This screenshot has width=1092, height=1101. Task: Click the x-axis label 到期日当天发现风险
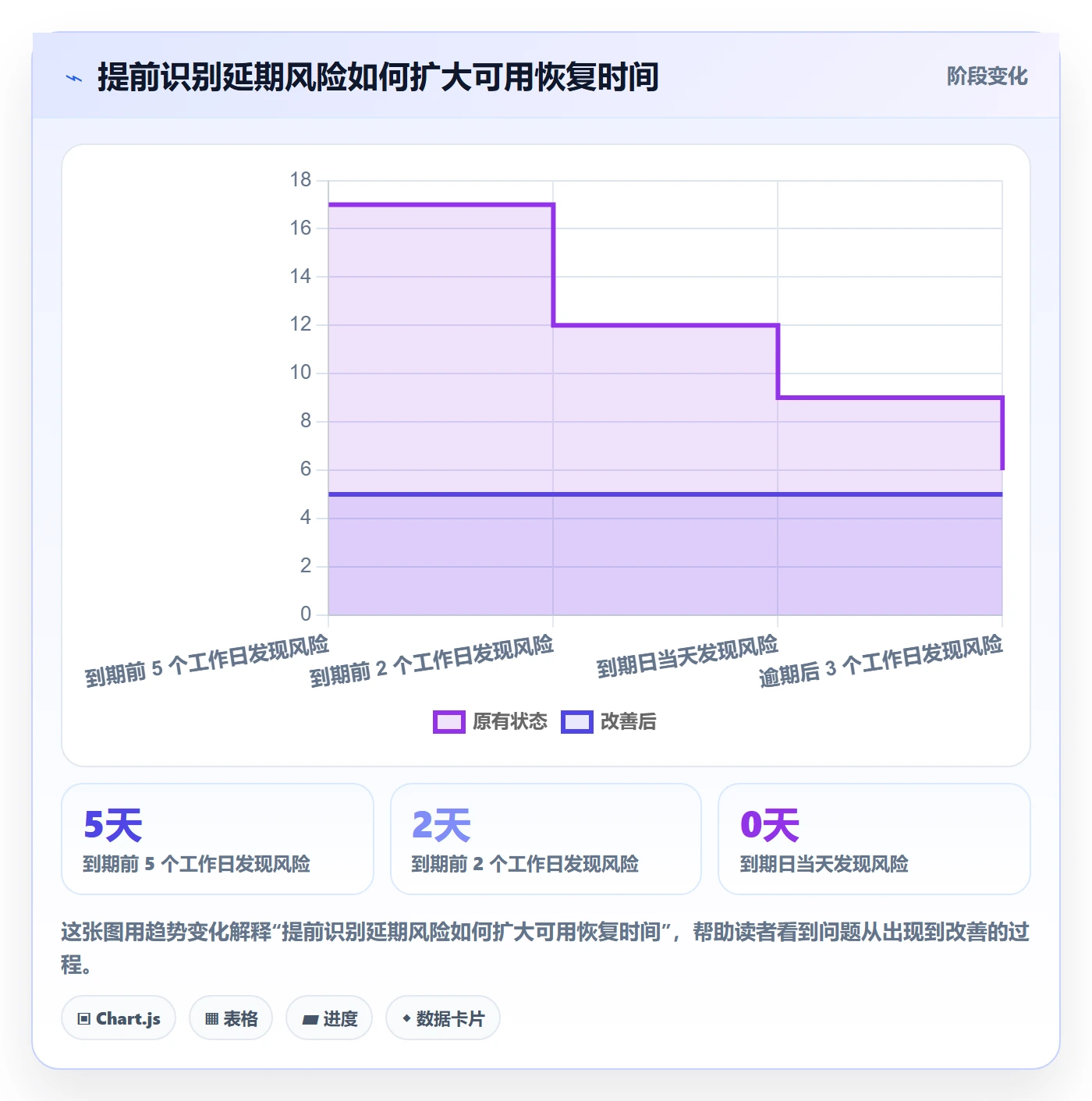(688, 657)
